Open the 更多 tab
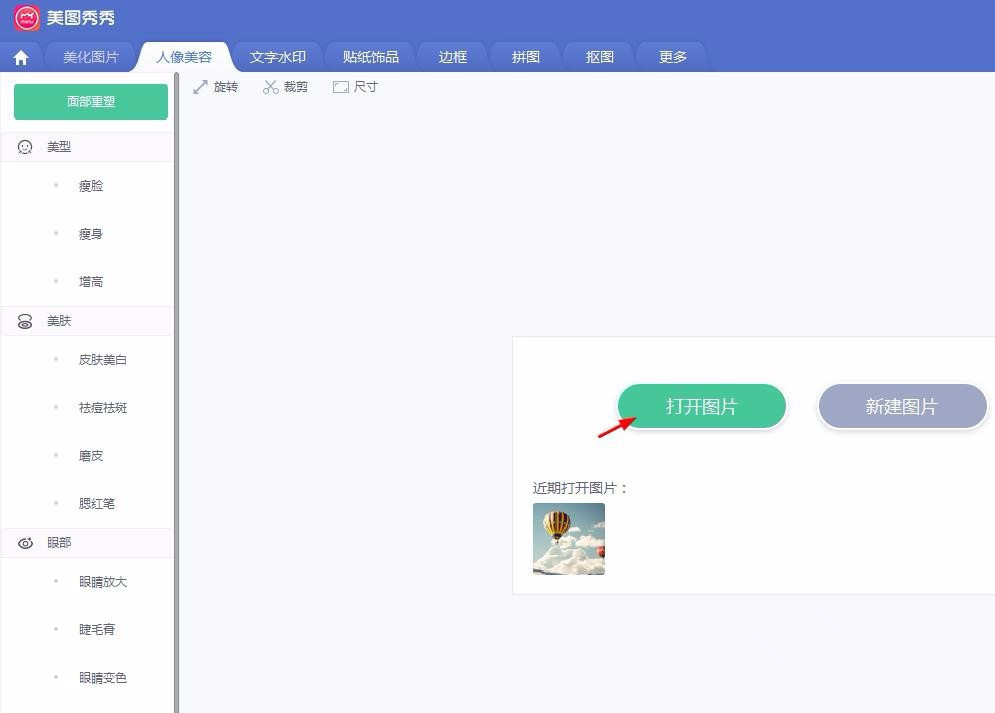 673,57
